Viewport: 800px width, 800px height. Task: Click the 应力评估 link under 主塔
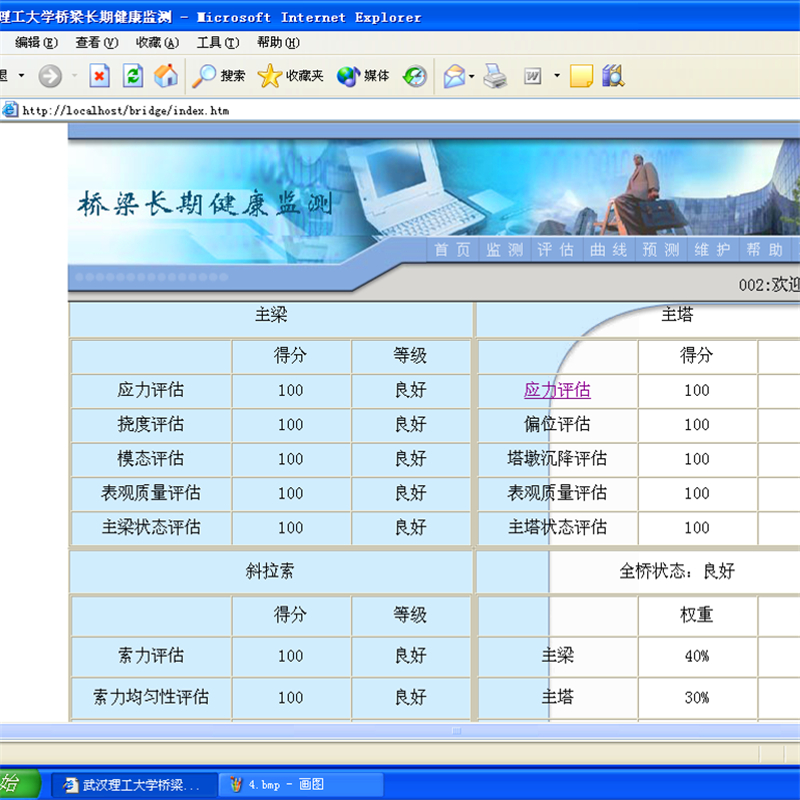click(x=557, y=390)
